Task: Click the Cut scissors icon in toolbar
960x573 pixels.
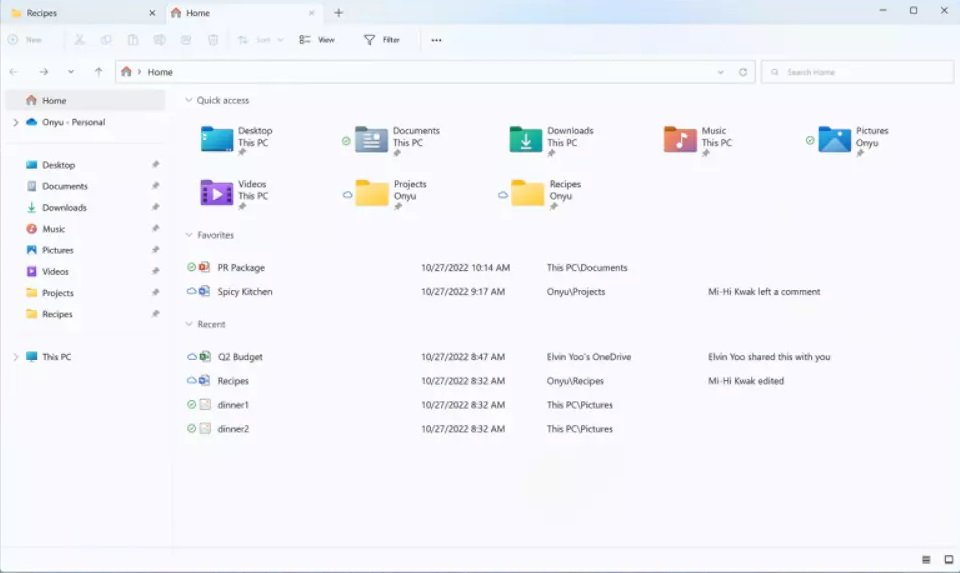Action: (x=80, y=40)
